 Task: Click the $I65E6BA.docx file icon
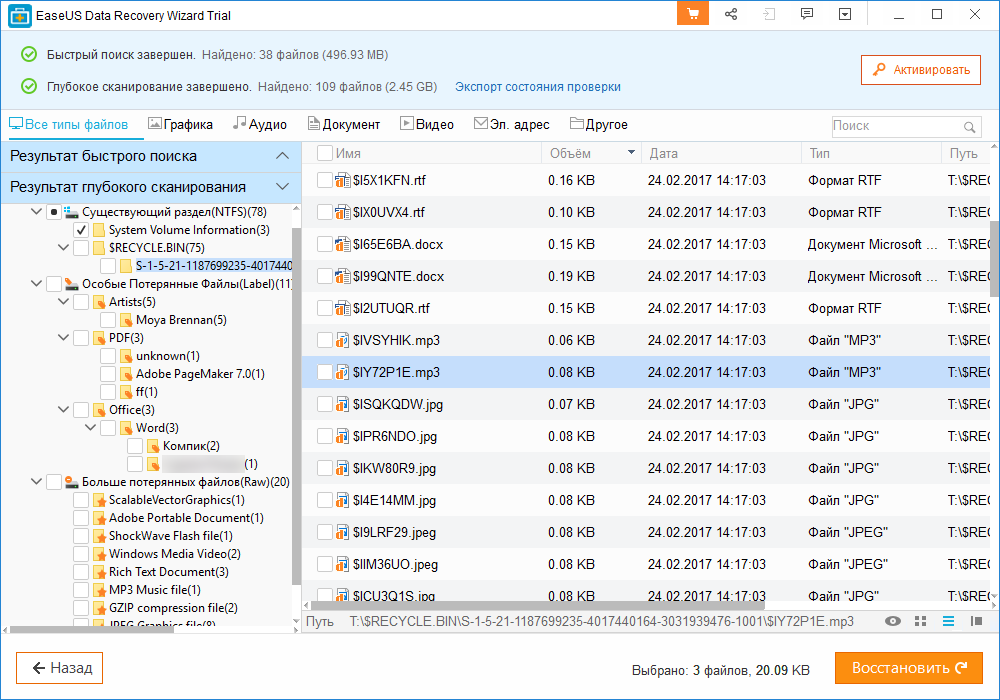(x=342, y=244)
